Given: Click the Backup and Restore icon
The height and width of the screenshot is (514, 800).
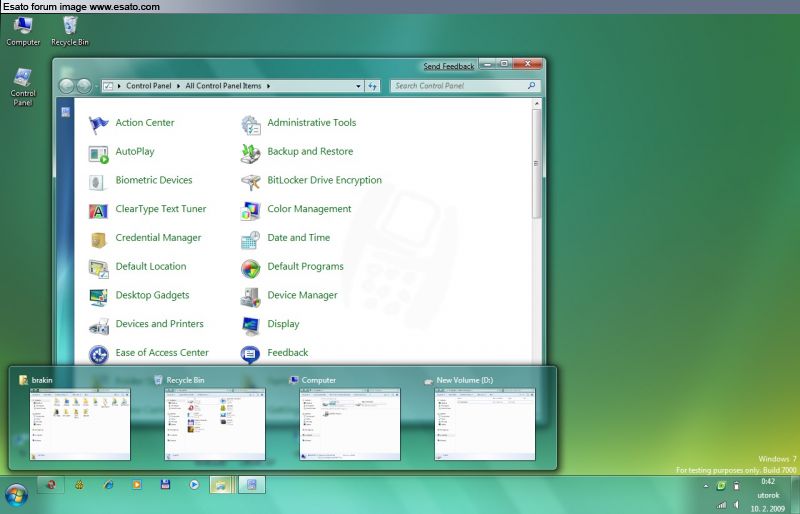Looking at the screenshot, I should tap(250, 152).
